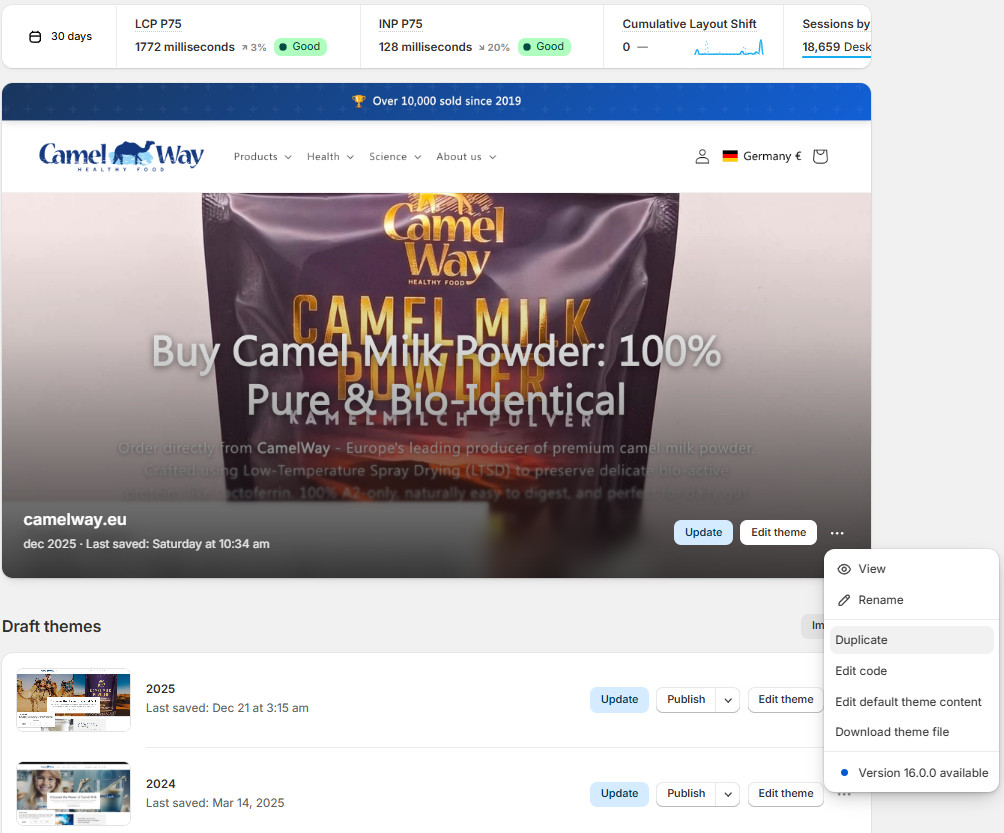Publish the 2024 draft theme
1004x833 pixels.
686,794
